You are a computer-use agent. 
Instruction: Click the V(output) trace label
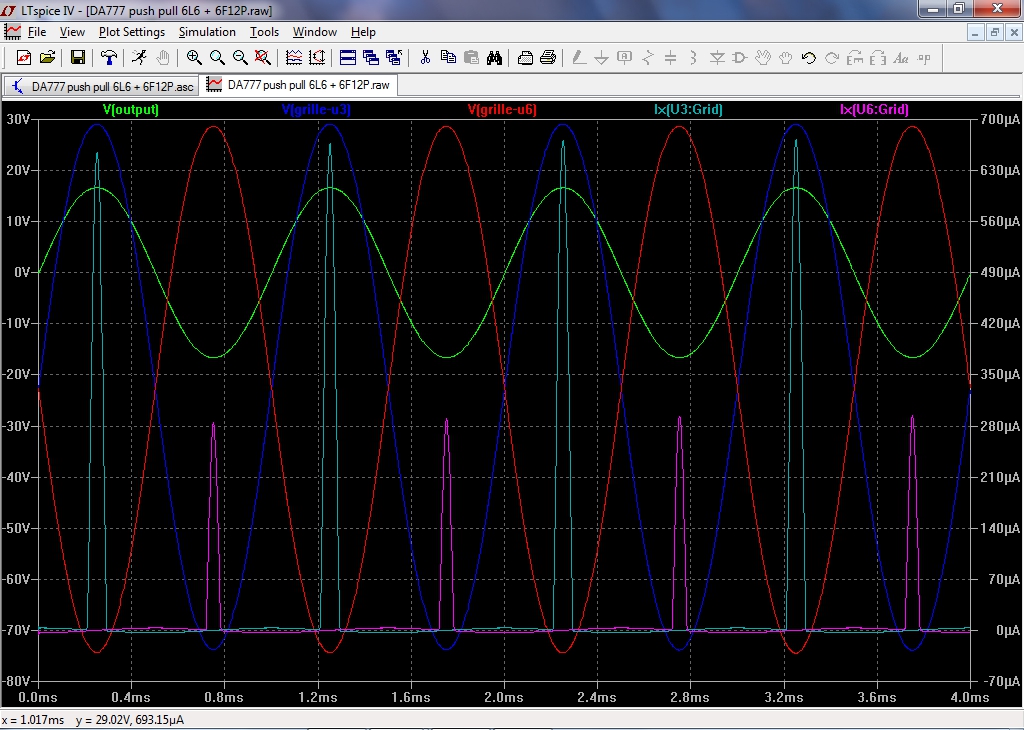131,110
